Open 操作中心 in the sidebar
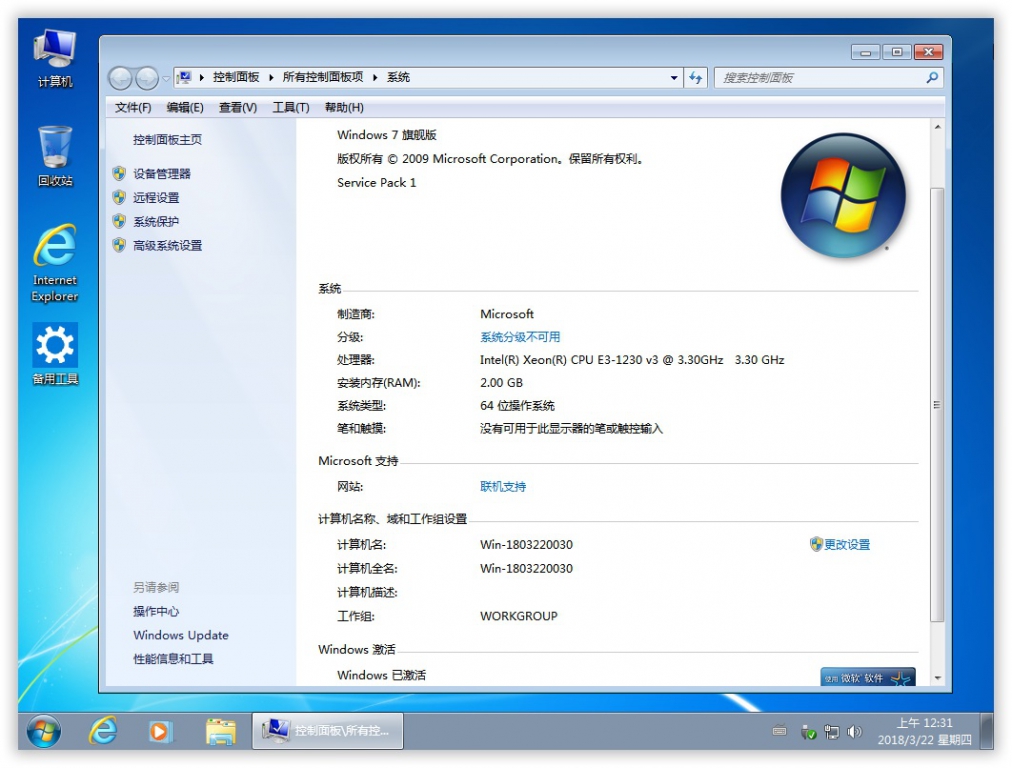The image size is (1012, 768). coord(156,611)
